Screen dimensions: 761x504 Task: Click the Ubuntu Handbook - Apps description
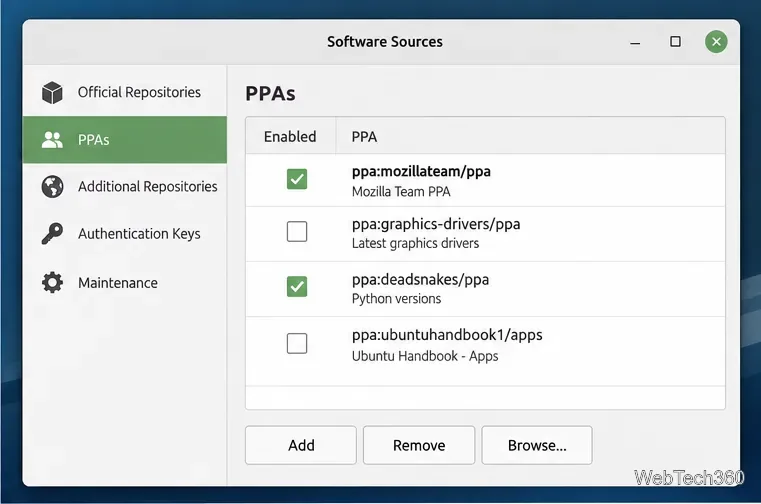coord(425,356)
